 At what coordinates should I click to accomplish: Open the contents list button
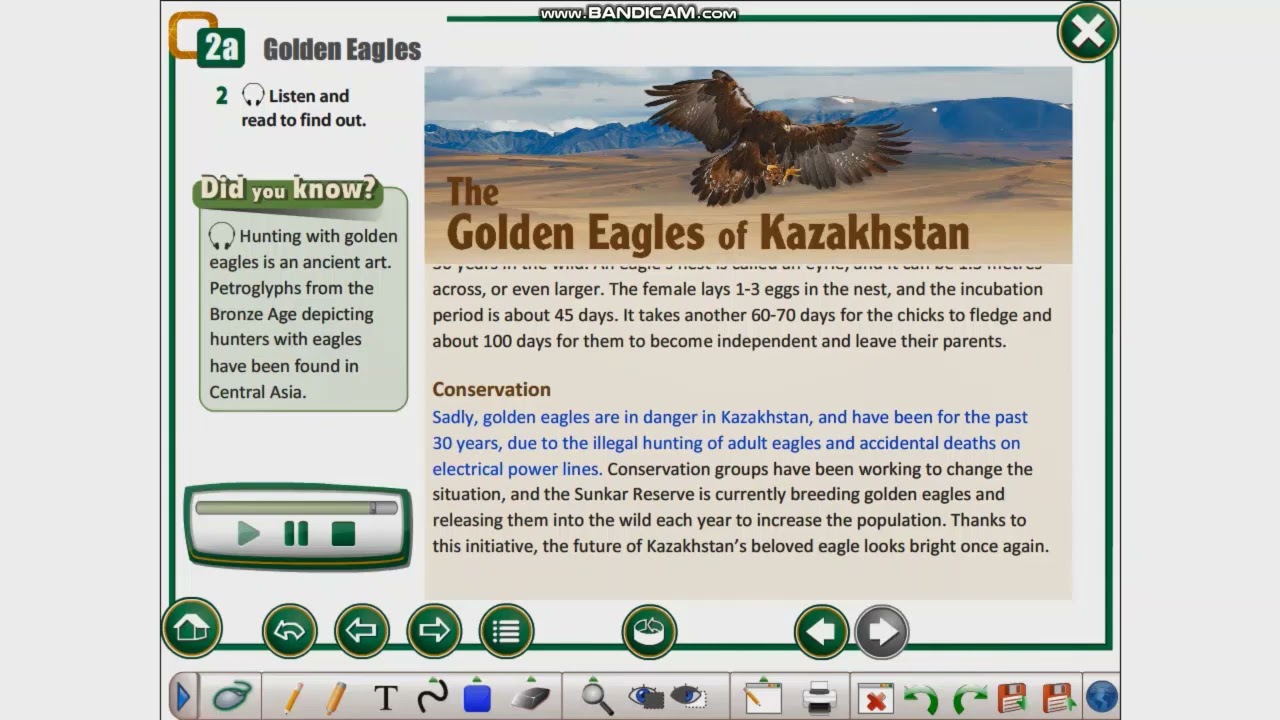click(x=507, y=631)
